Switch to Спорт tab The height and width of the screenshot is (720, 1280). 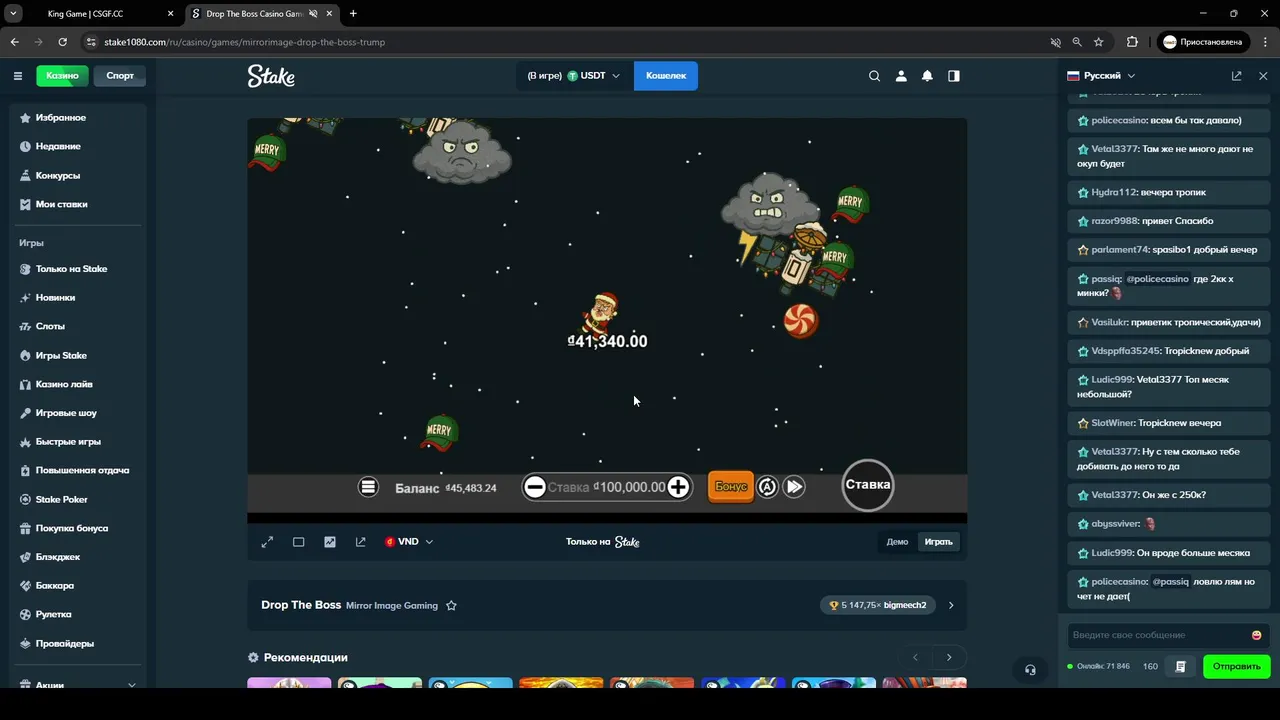(120, 76)
